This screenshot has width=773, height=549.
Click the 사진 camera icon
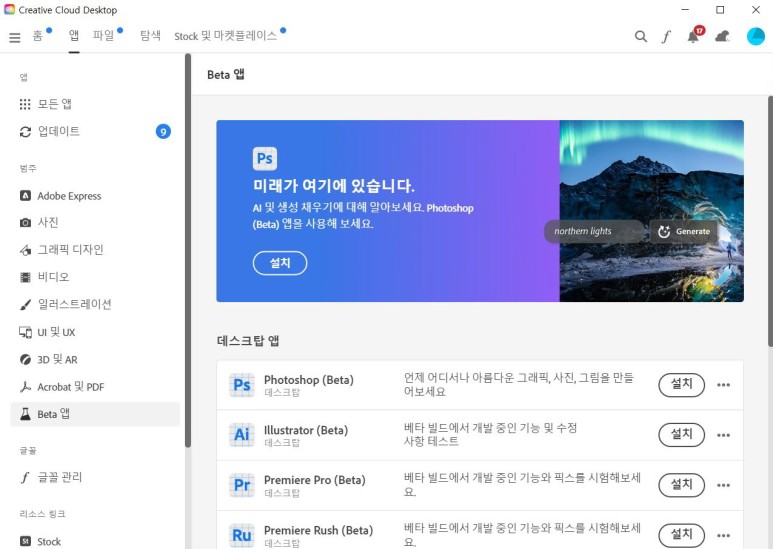tap(25, 223)
